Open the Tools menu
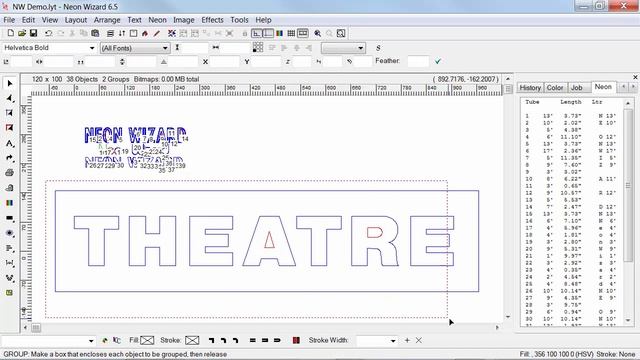640x360 pixels. [x=239, y=20]
